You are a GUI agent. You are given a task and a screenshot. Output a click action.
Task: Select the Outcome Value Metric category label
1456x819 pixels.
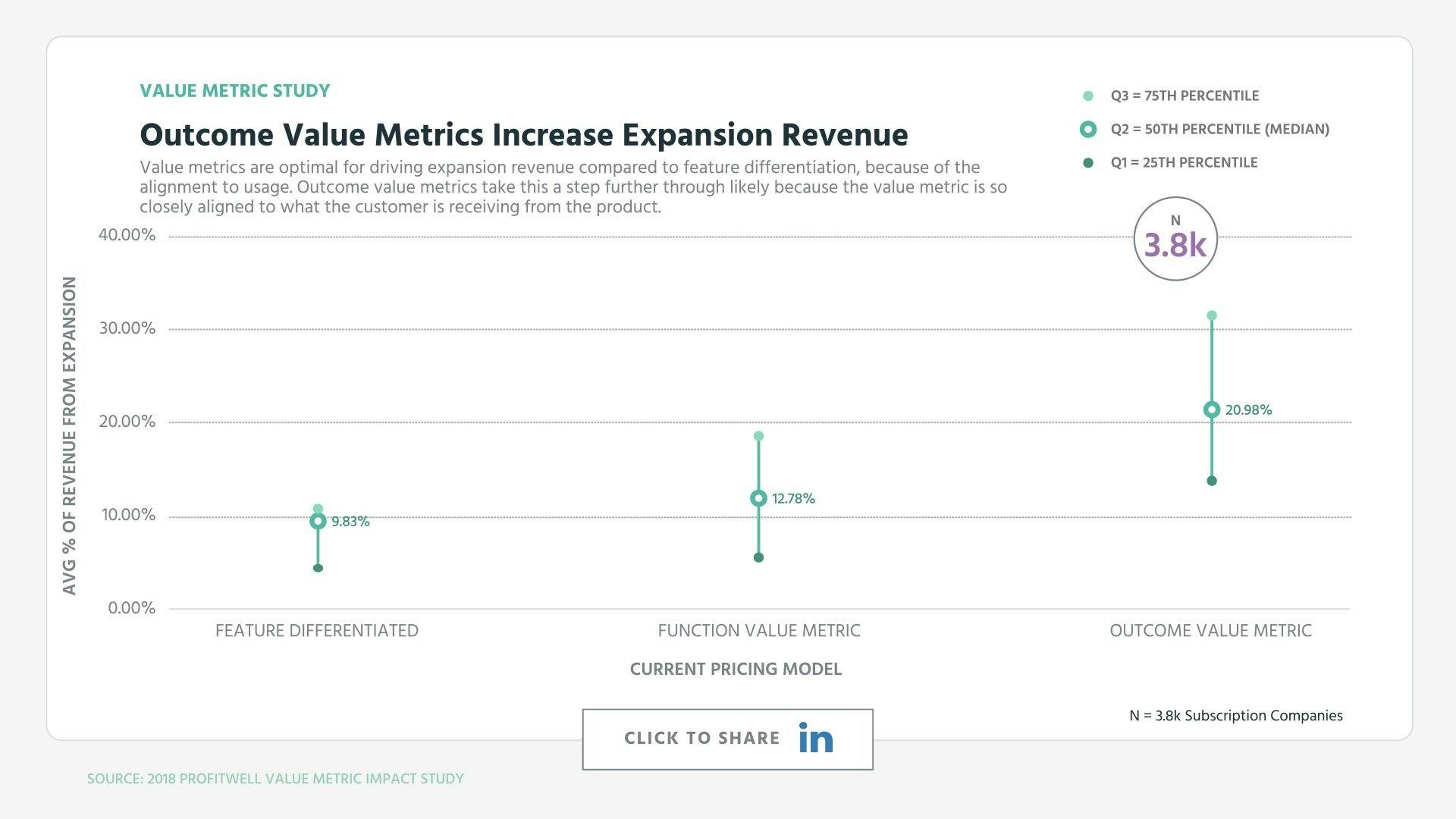(1211, 630)
